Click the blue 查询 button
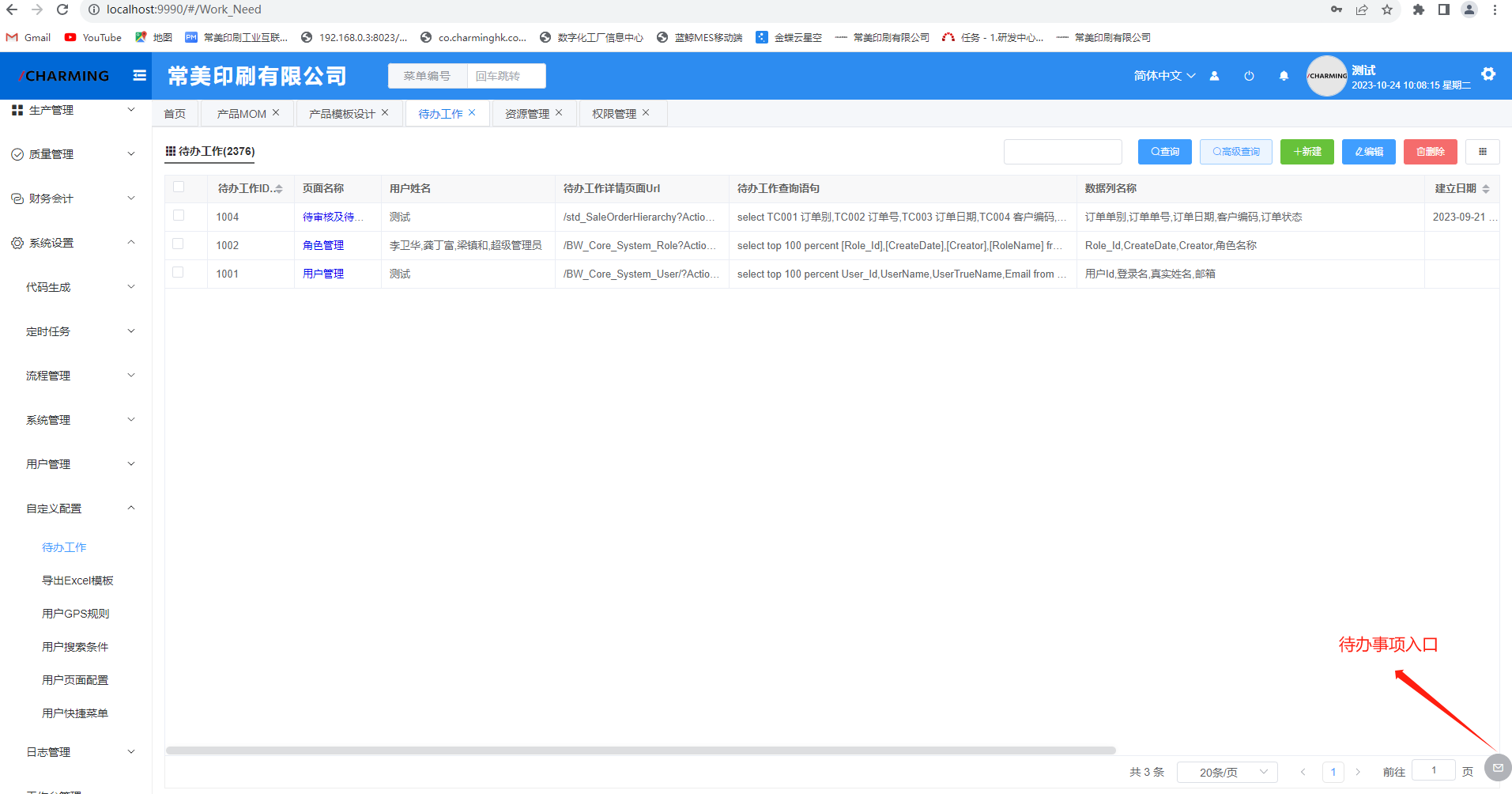 (1165, 152)
